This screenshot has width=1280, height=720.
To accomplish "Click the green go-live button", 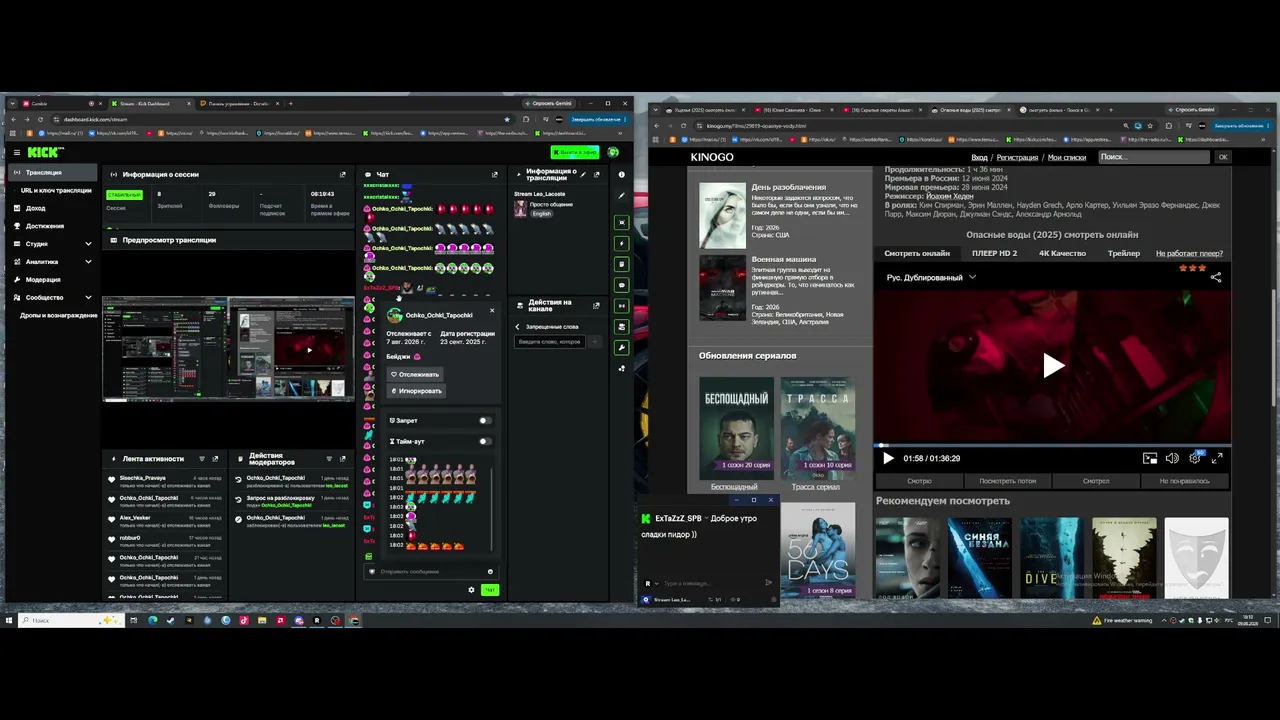I will pyautogui.click(x=575, y=152).
